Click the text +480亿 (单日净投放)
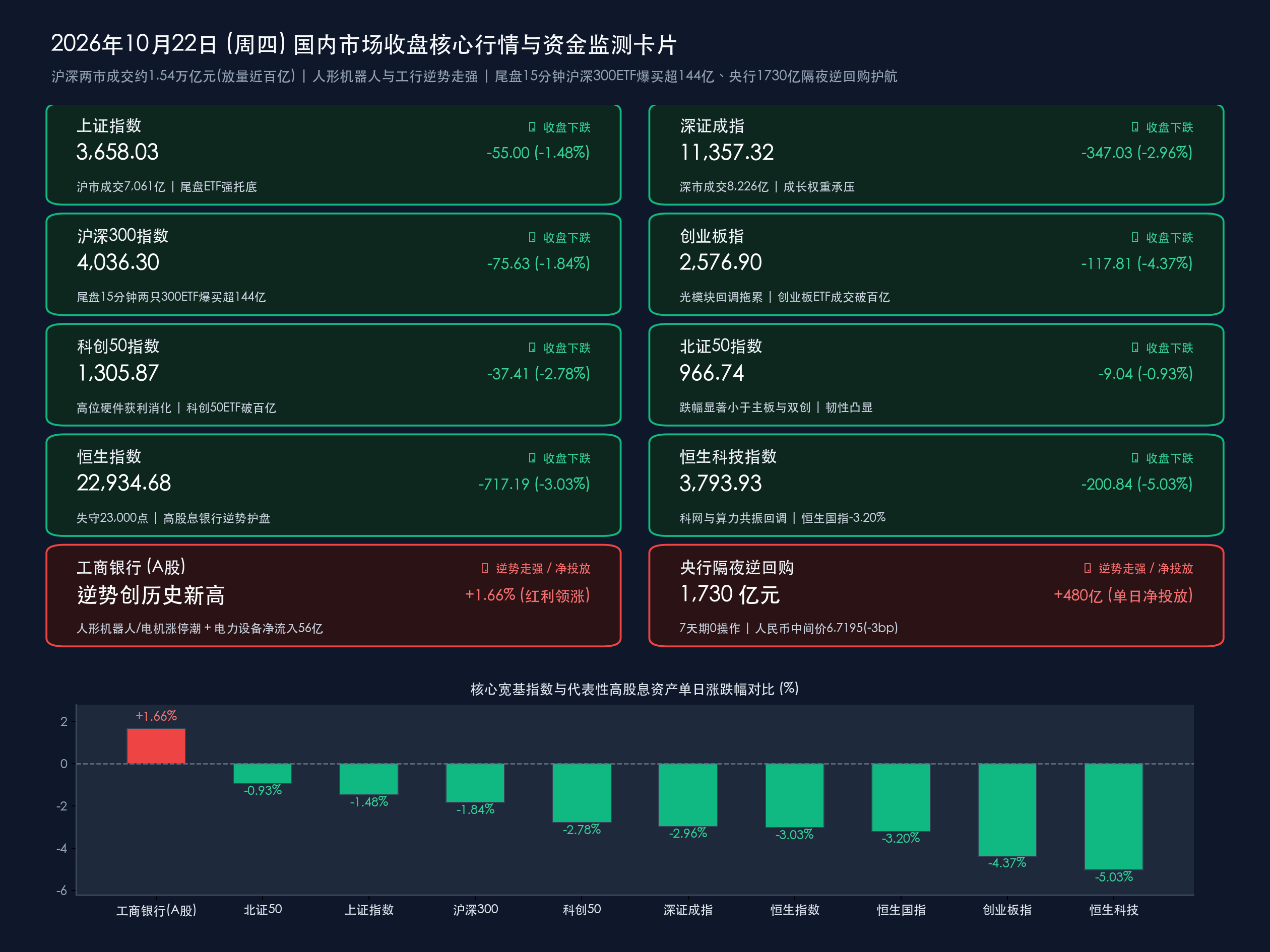This screenshot has height=952, width=1270. pos(1123,595)
